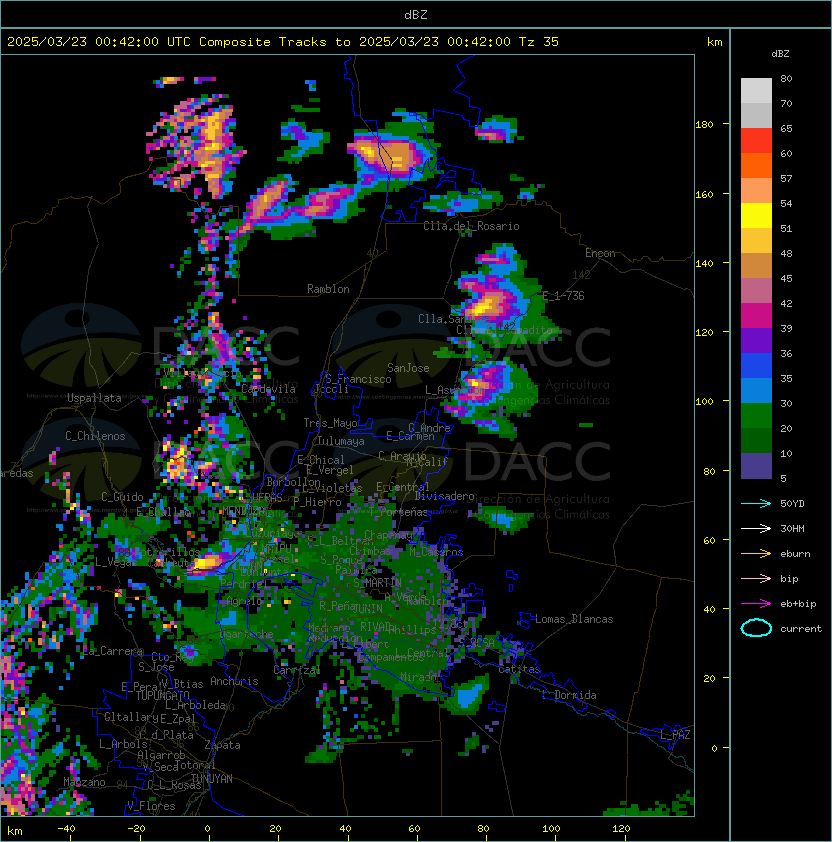Click the magenta eb+bip arrow icon
The width and height of the screenshot is (832, 842).
click(x=756, y=604)
